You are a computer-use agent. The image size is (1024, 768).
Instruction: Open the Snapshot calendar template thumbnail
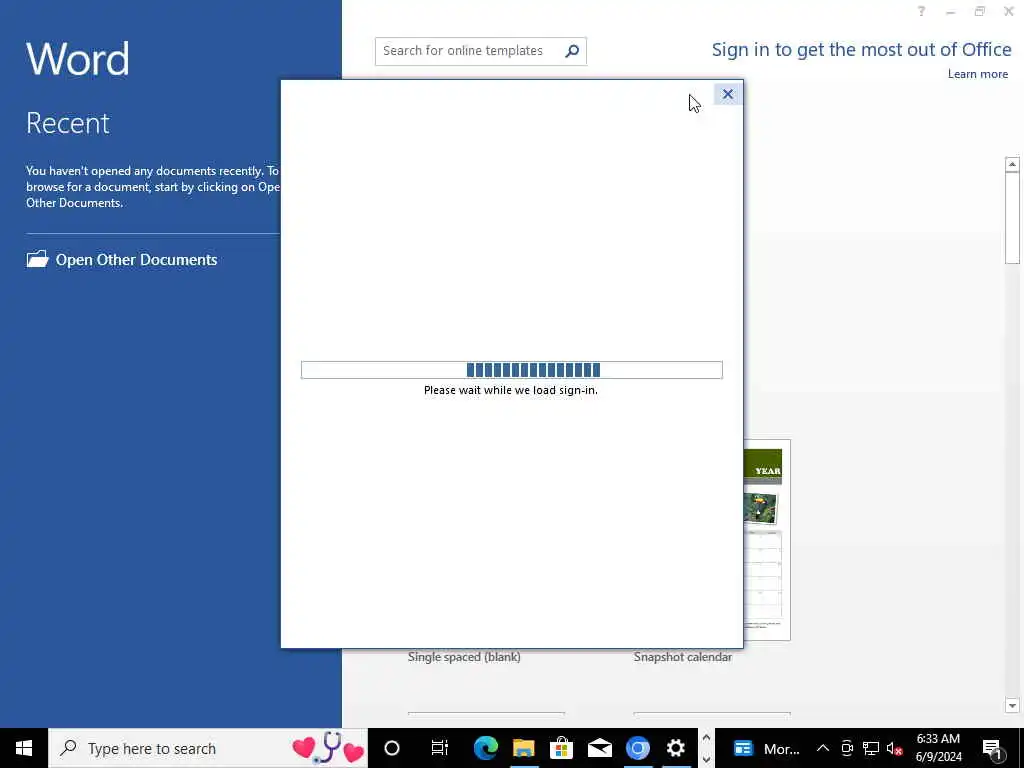coord(767,540)
